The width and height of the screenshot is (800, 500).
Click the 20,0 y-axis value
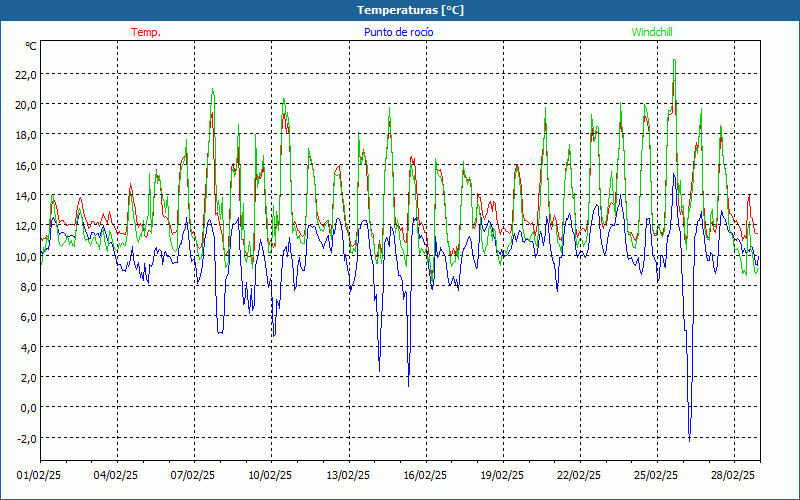26,105
